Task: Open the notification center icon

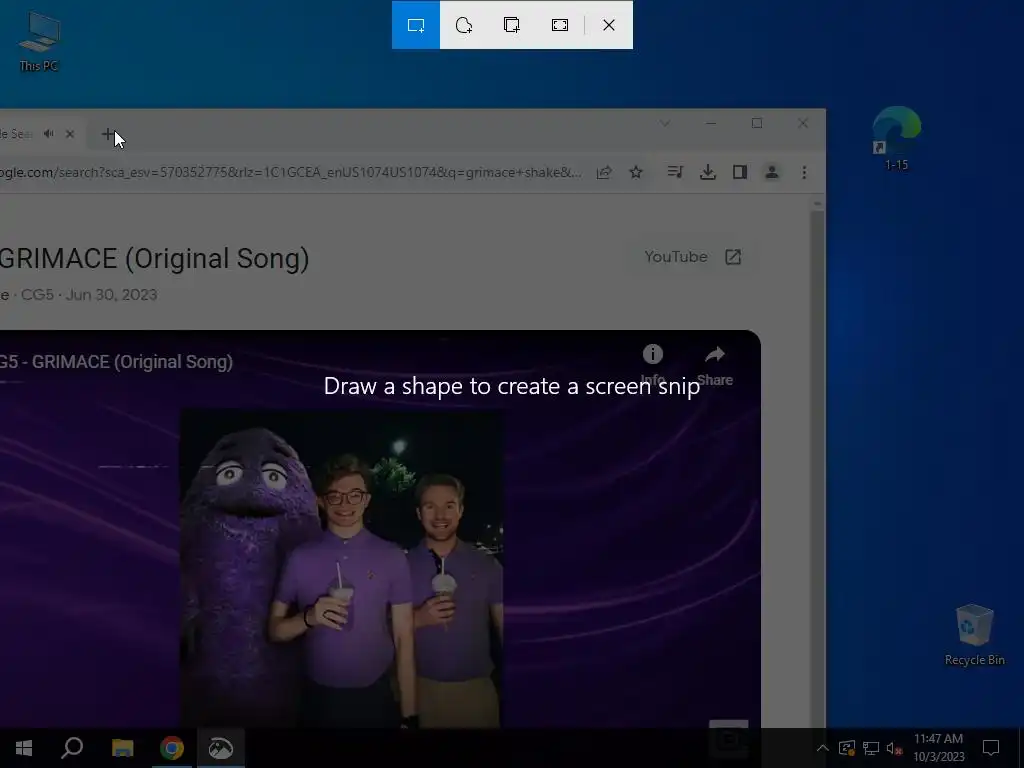Action: [x=991, y=748]
